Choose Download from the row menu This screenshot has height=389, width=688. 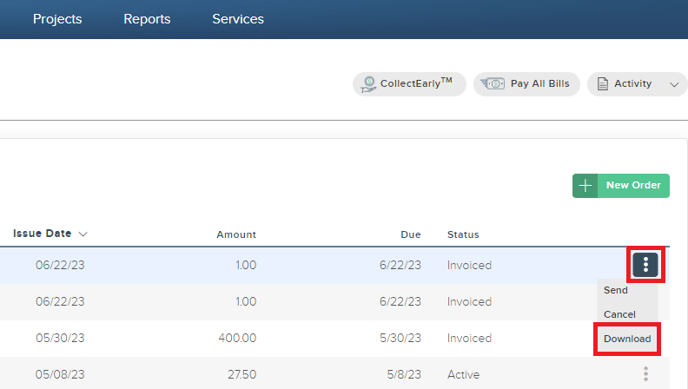point(627,339)
